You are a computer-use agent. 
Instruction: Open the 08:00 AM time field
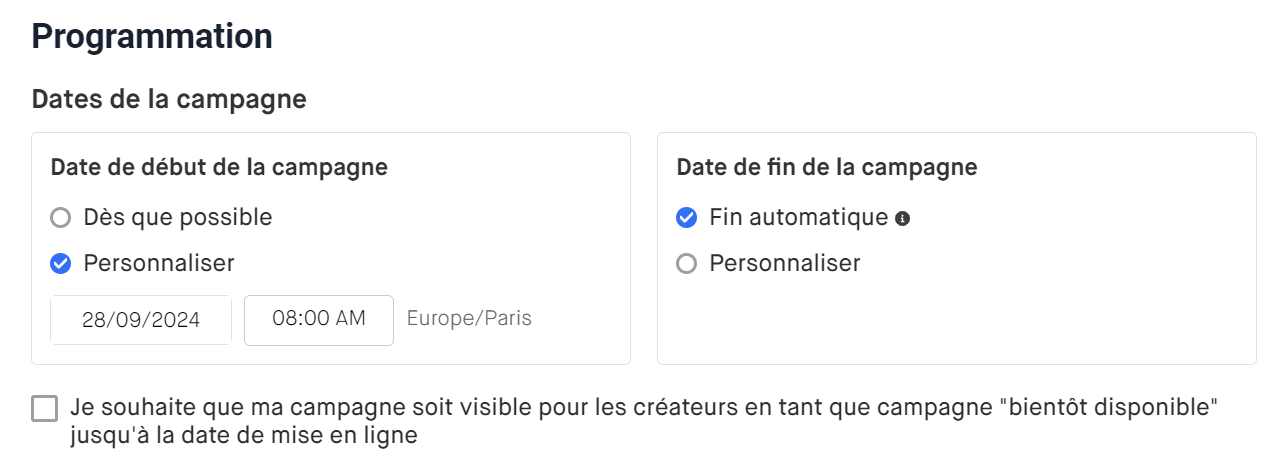click(x=318, y=319)
